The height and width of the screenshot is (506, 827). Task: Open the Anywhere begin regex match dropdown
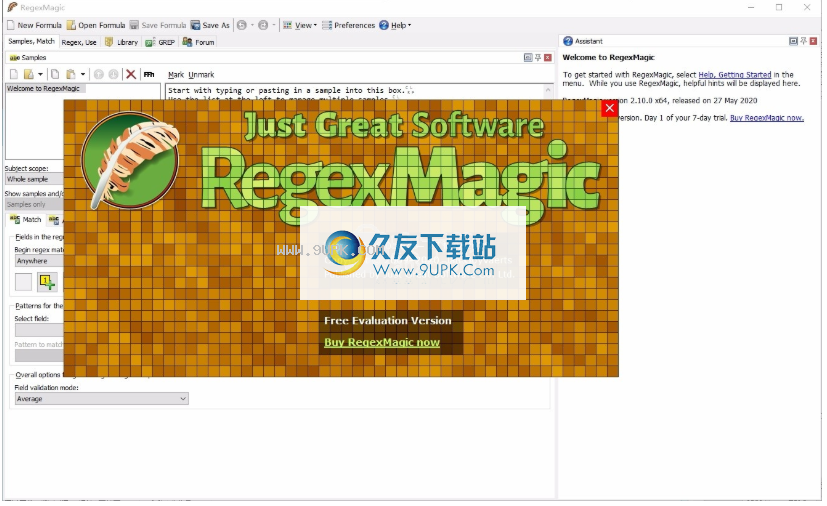tap(39, 261)
